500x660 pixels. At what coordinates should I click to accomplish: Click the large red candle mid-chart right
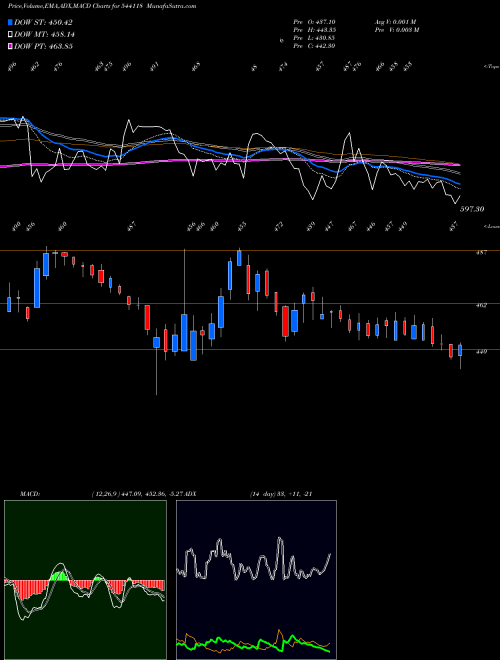[x=285, y=321]
